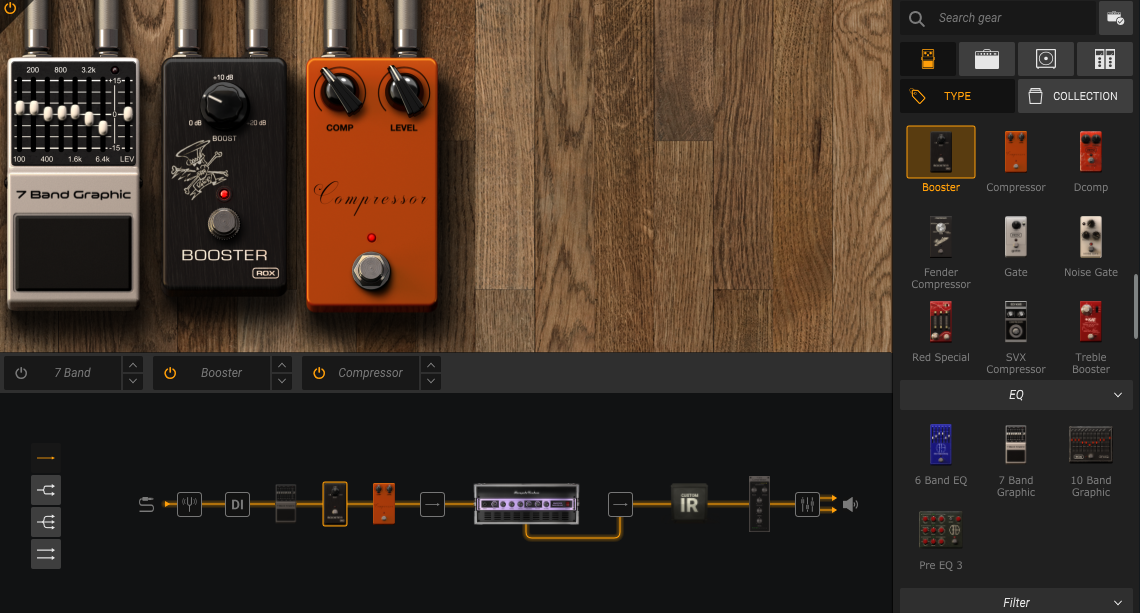The image size is (1140, 613).
Task: Open the custom IR block
Action: (x=689, y=503)
